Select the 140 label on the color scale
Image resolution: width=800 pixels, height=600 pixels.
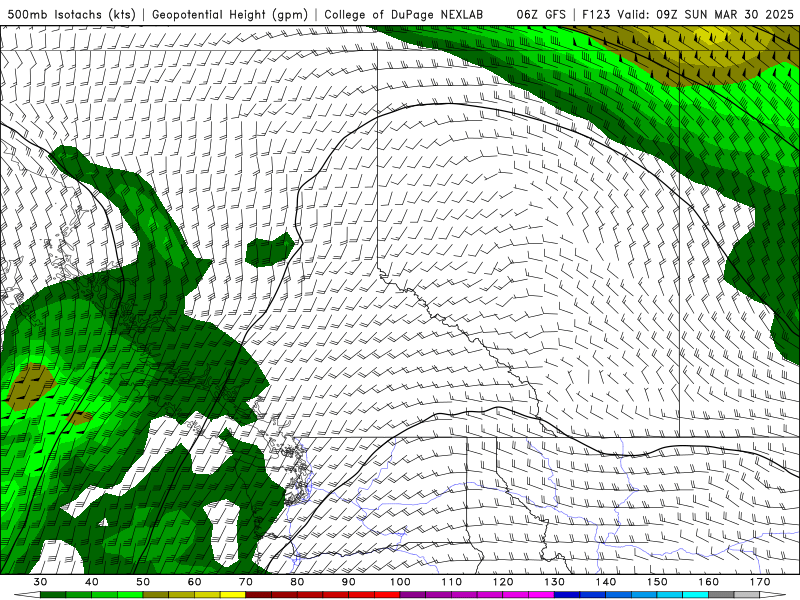pyautogui.click(x=606, y=582)
